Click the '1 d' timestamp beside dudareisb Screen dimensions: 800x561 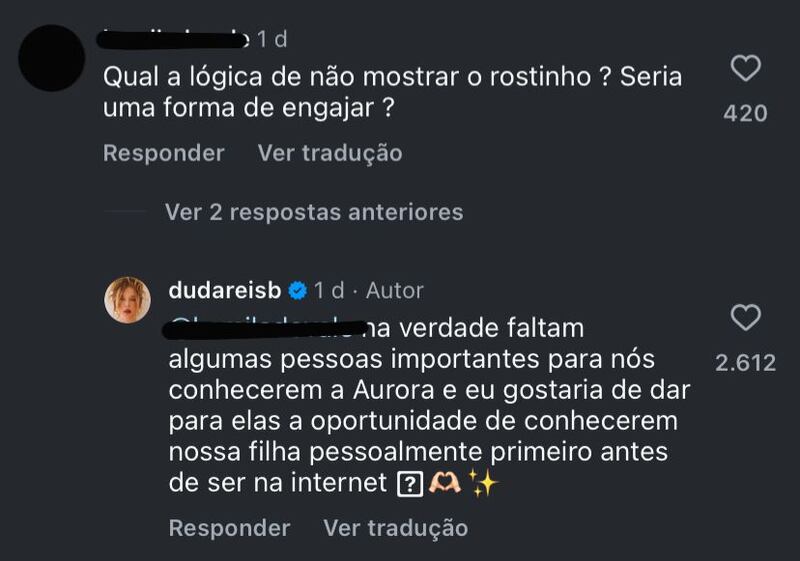(x=329, y=291)
